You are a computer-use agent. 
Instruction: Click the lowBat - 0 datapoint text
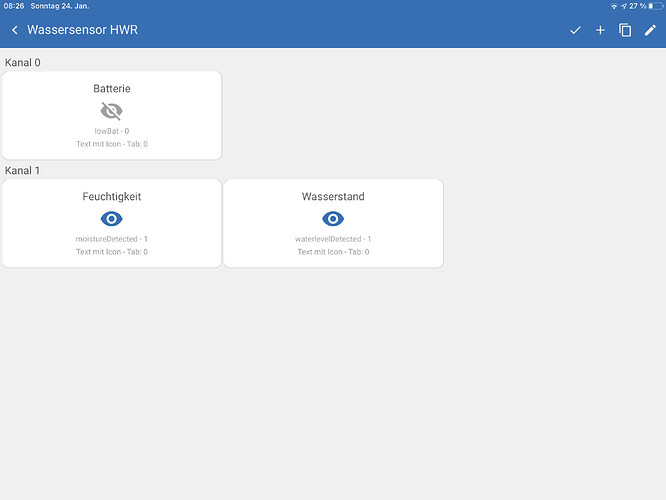pos(112,131)
